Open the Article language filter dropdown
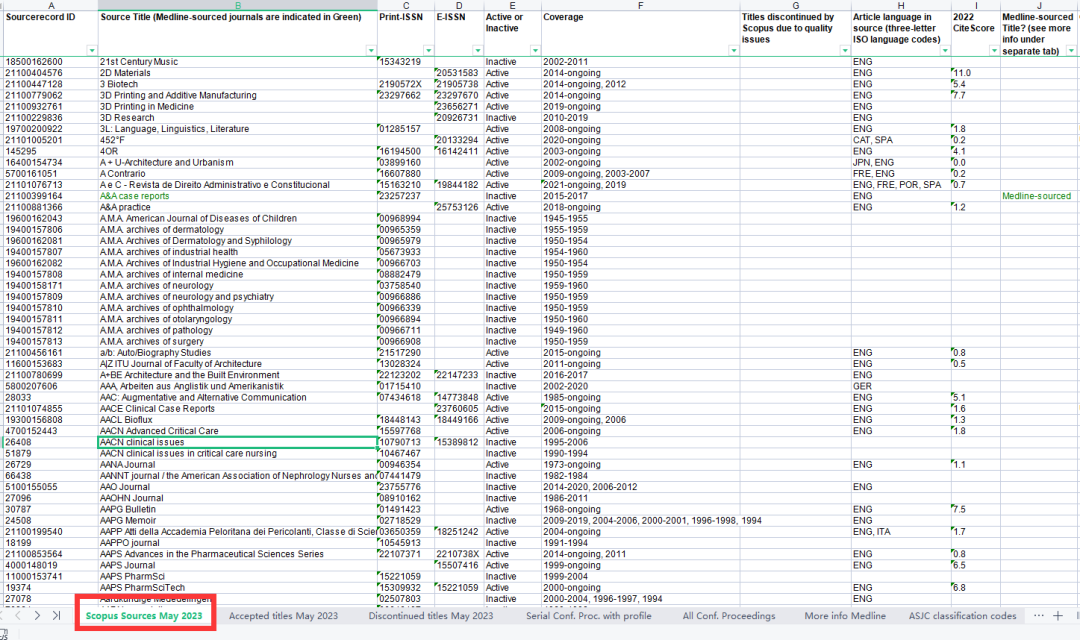Viewport: 1080px width, 640px height. tap(945, 50)
